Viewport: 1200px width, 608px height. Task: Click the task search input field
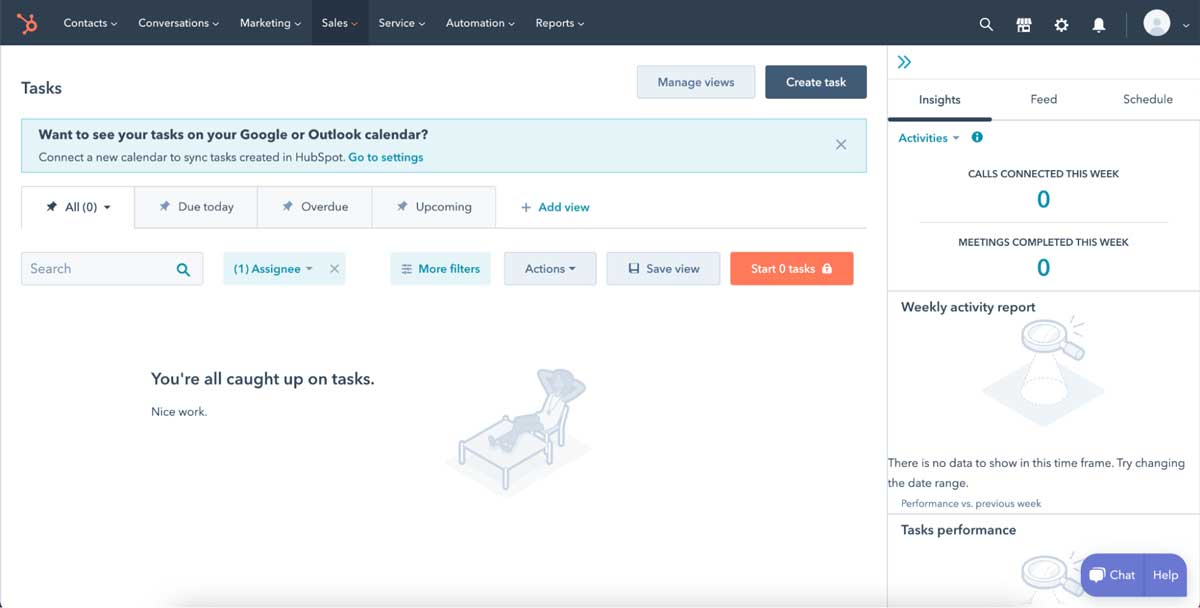coord(100,268)
